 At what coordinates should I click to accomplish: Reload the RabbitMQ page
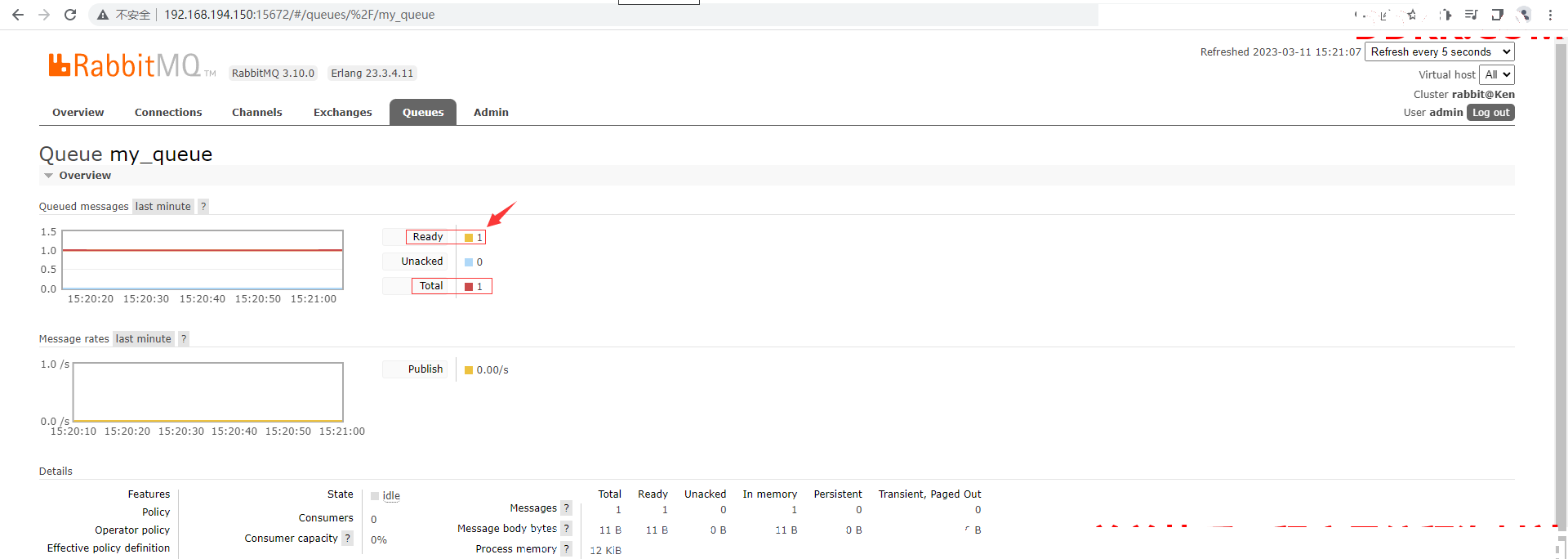coord(70,15)
